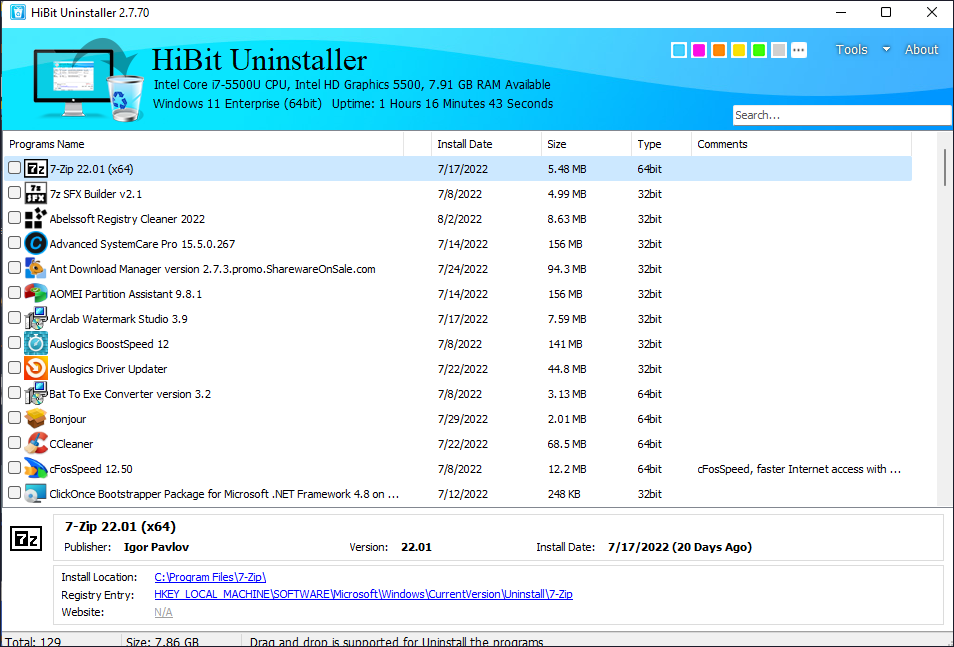This screenshot has height=647, width=954.
Task: Open the About menu
Action: click(921, 50)
